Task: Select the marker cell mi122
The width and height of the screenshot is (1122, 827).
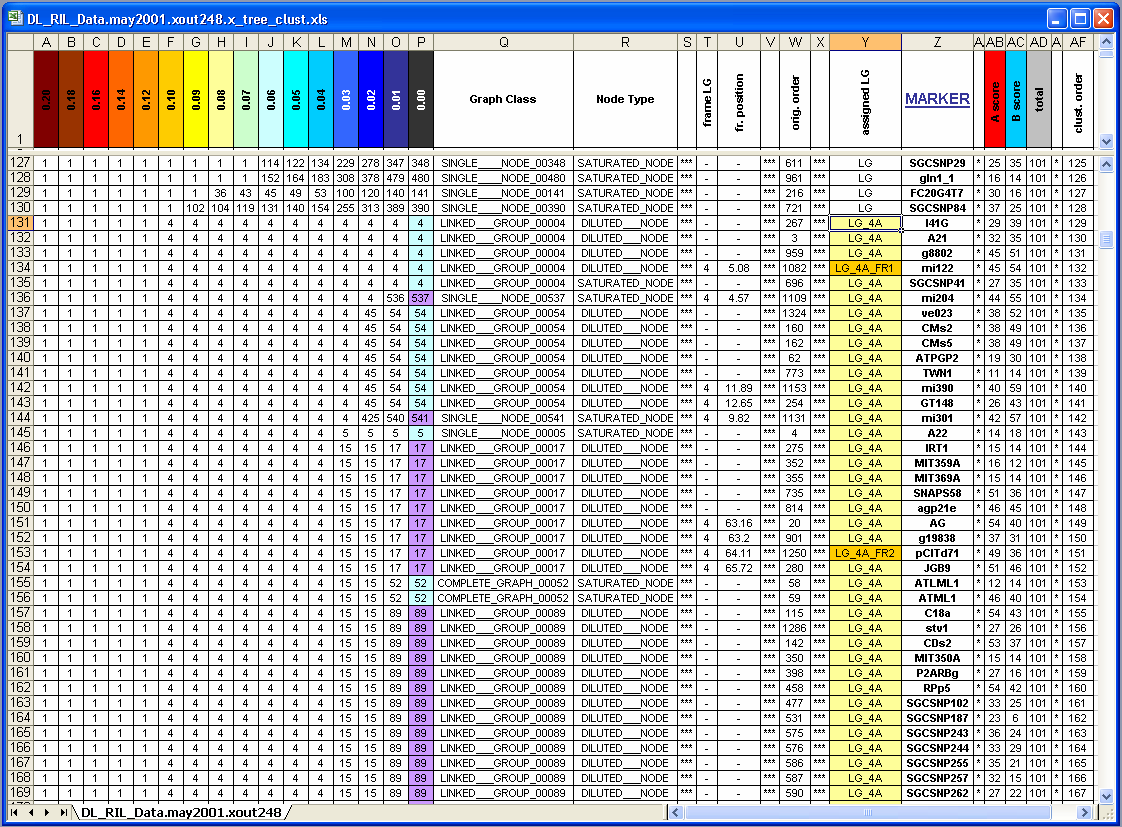Action: pyautogui.click(x=937, y=268)
